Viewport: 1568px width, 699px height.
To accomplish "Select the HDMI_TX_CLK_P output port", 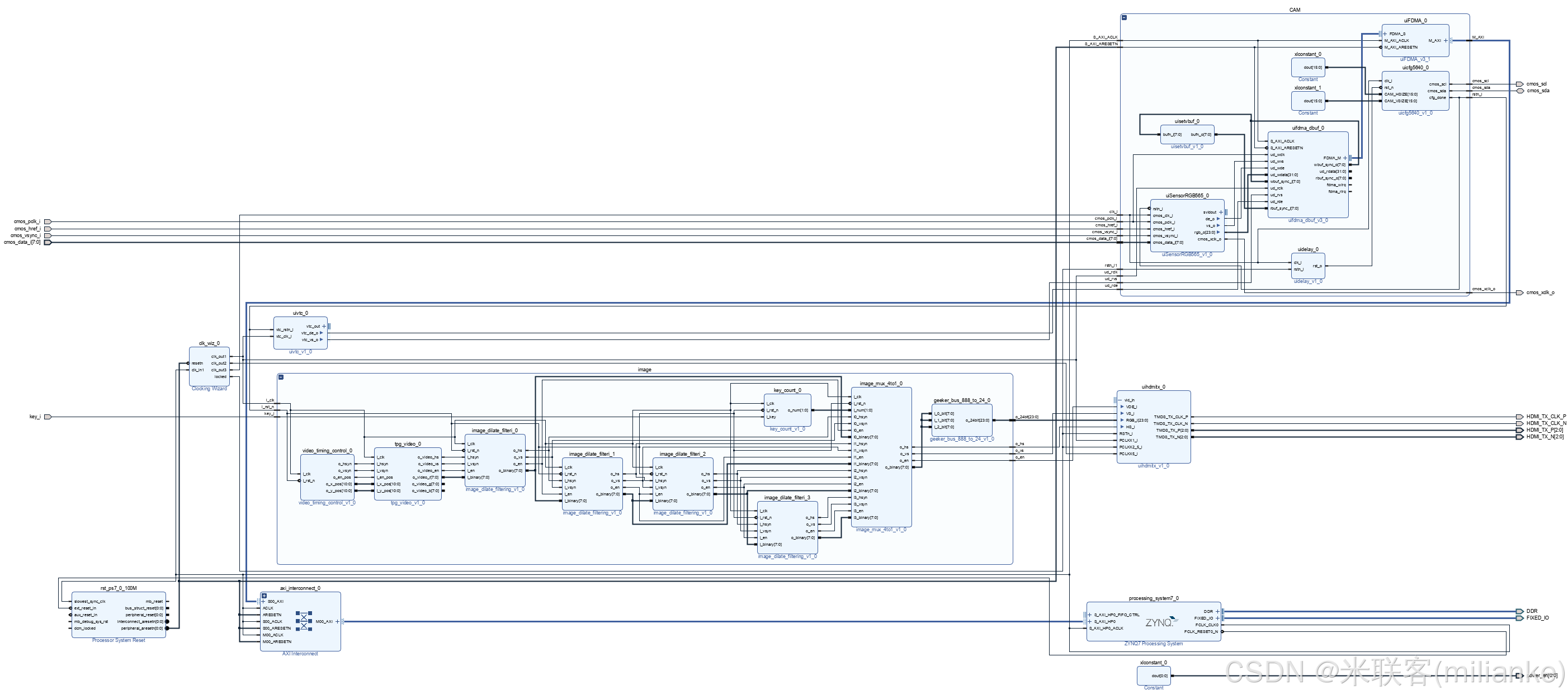I will point(1520,417).
